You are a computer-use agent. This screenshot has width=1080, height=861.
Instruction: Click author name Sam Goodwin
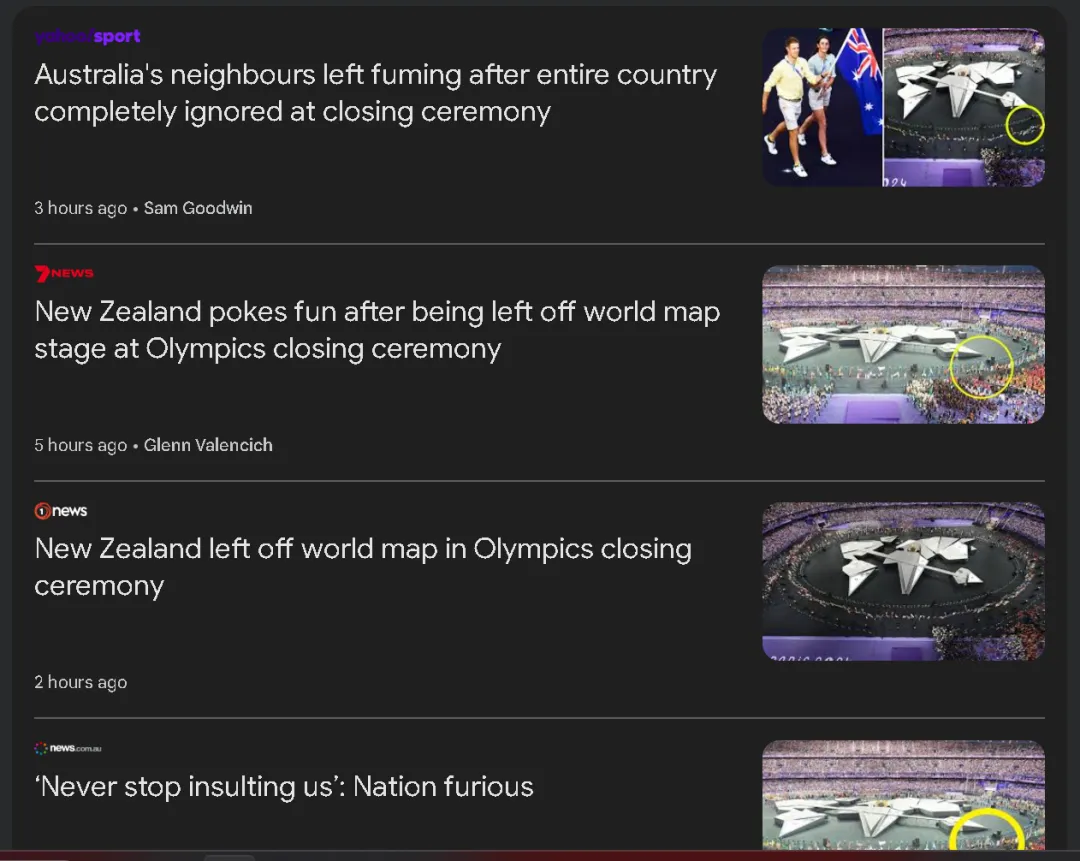coord(198,208)
